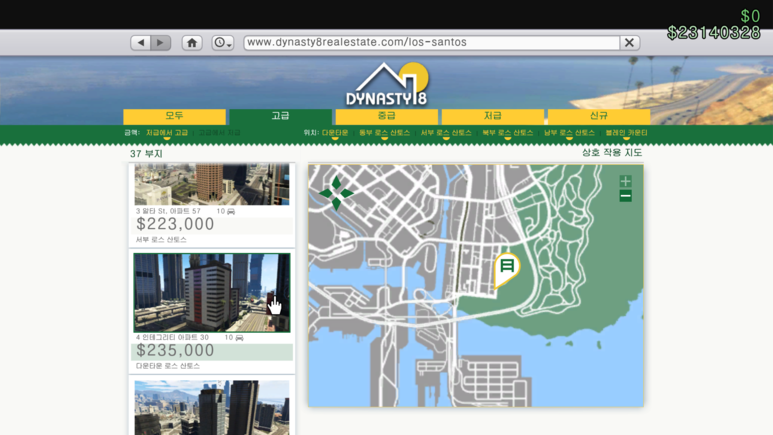Click the 상호 작용 지도 heading
Screen dimensions: 773x435
click(612, 152)
